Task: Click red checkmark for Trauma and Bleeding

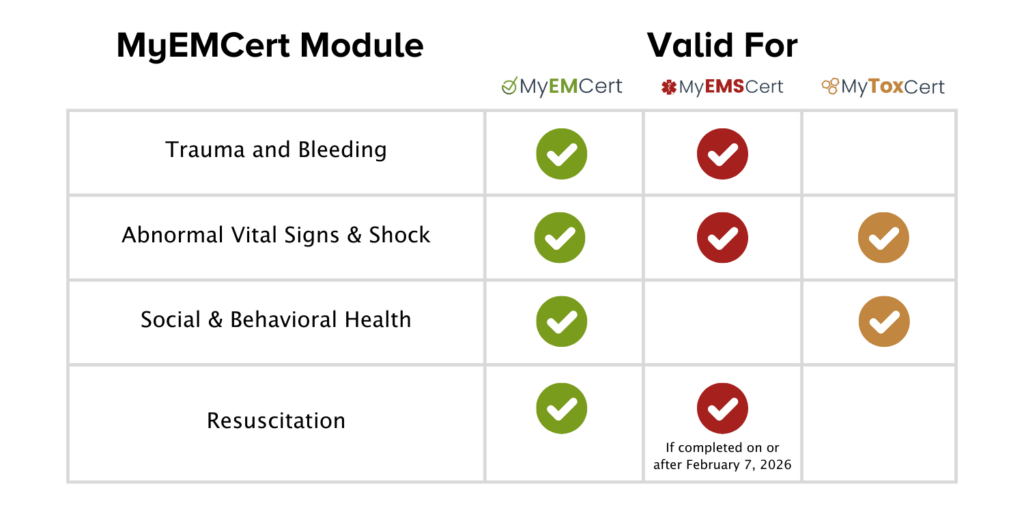Action: point(722,154)
